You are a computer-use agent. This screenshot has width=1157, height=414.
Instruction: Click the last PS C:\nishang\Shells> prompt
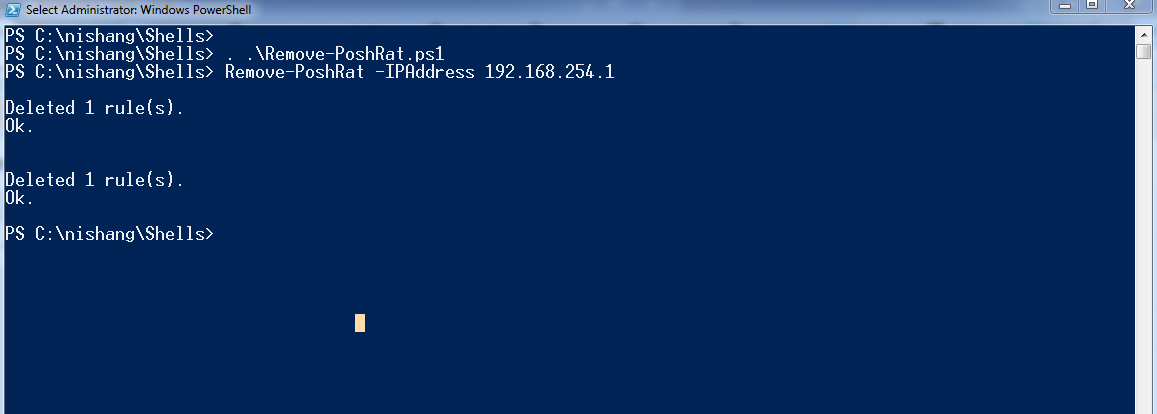(x=109, y=234)
